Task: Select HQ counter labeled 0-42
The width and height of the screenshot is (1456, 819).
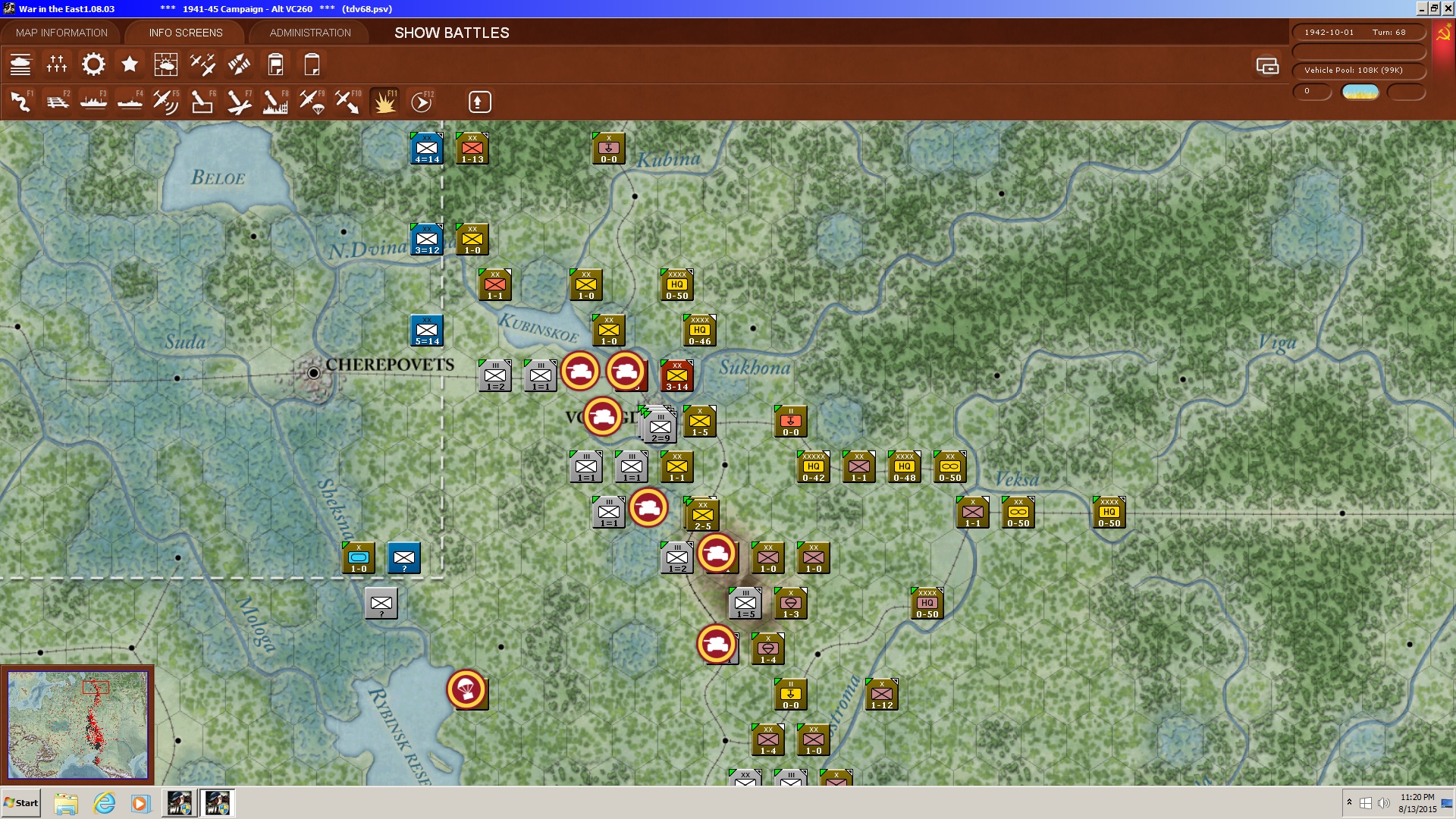Action: (814, 467)
